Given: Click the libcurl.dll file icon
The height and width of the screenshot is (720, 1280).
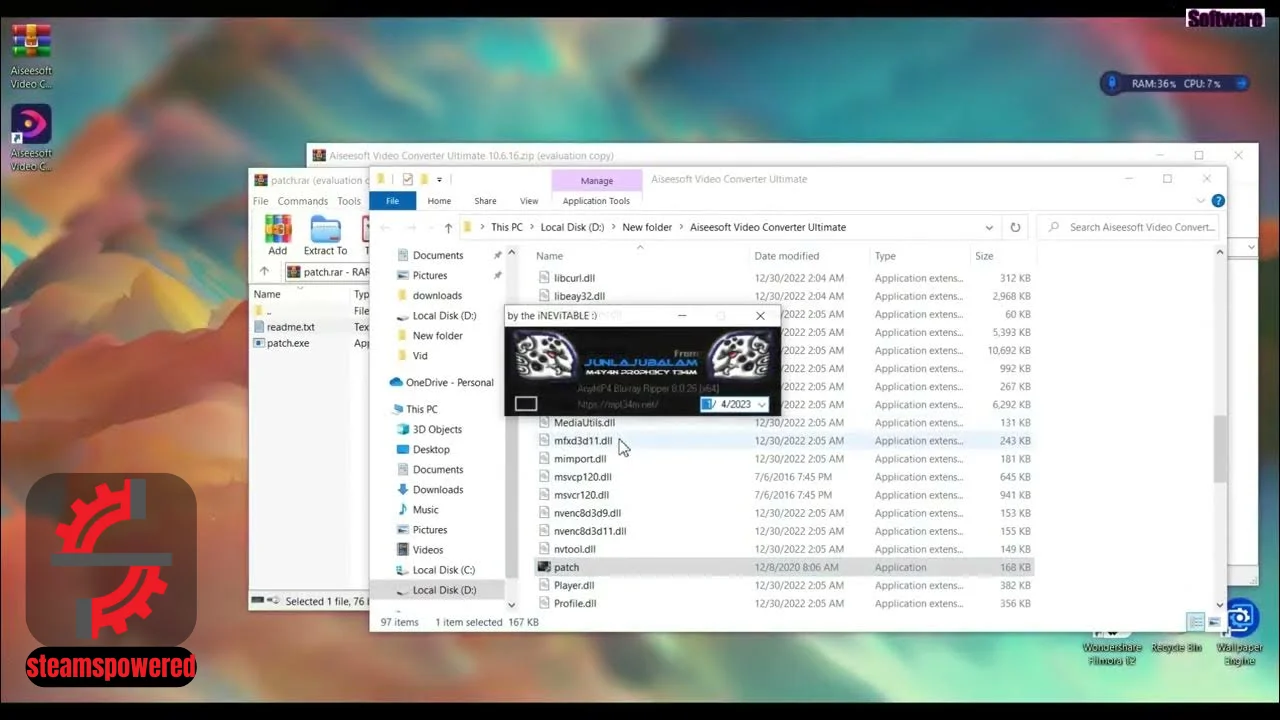Looking at the screenshot, I should click(544, 278).
